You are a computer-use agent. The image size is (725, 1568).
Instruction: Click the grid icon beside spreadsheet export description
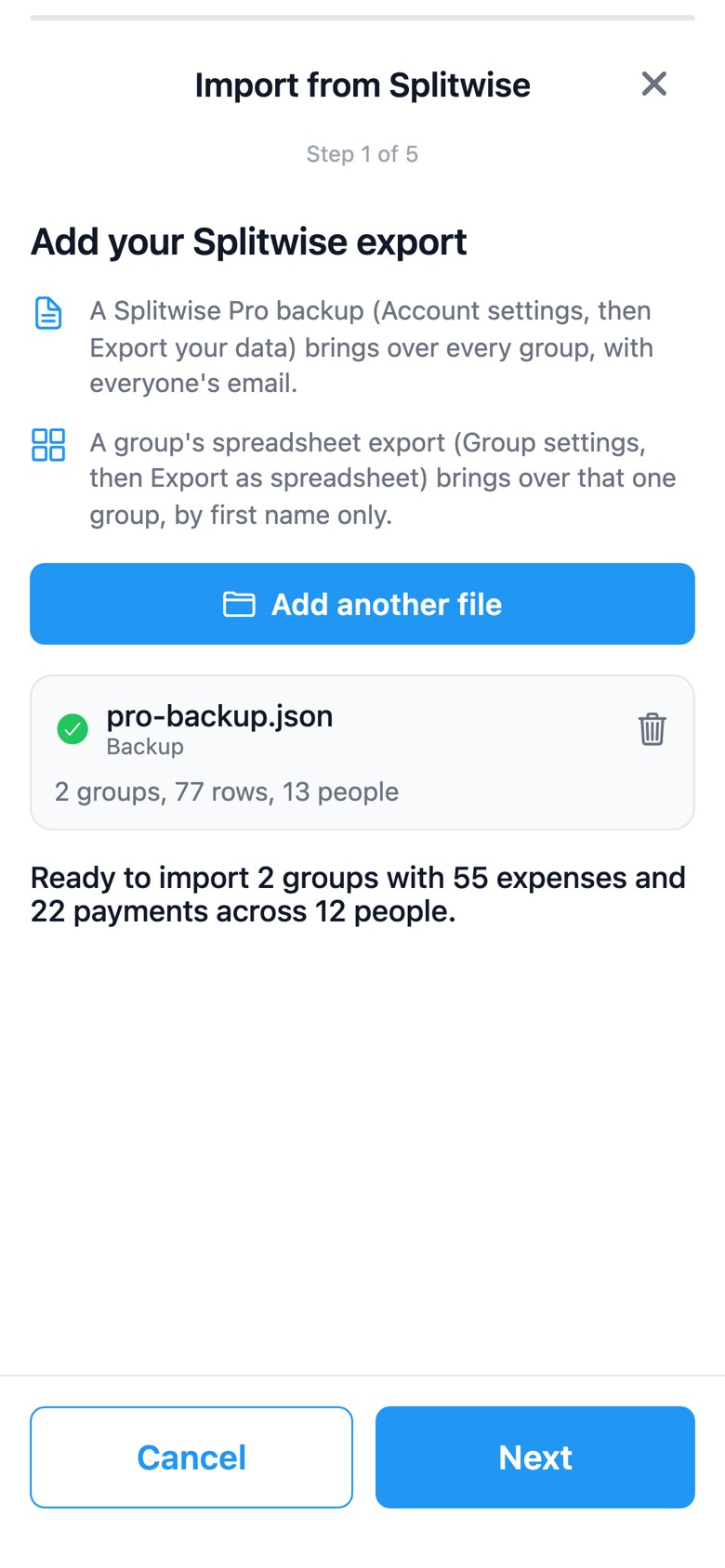tap(48, 445)
